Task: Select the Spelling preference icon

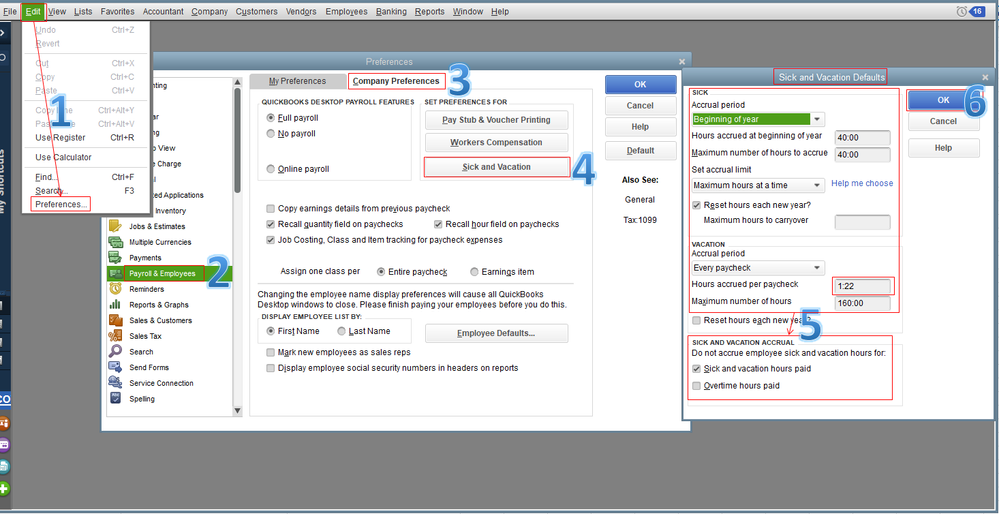Action: pos(115,399)
